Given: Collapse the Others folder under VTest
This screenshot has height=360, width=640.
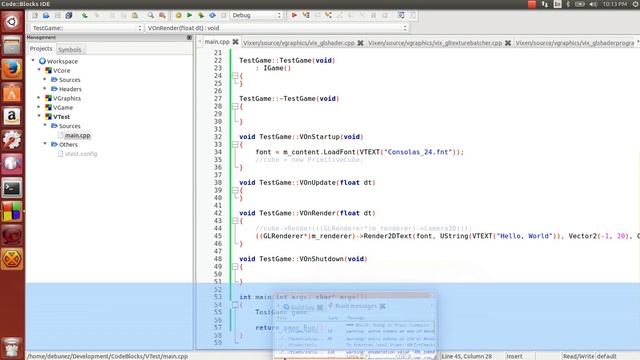Looking at the screenshot, I should pos(45,144).
